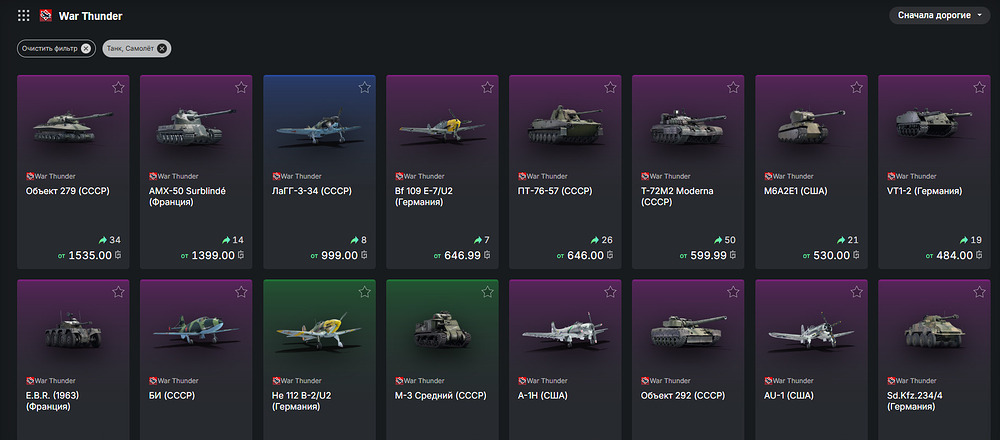
Task: Click the share arrow icon on ПТ-76-57
Action: point(594,240)
